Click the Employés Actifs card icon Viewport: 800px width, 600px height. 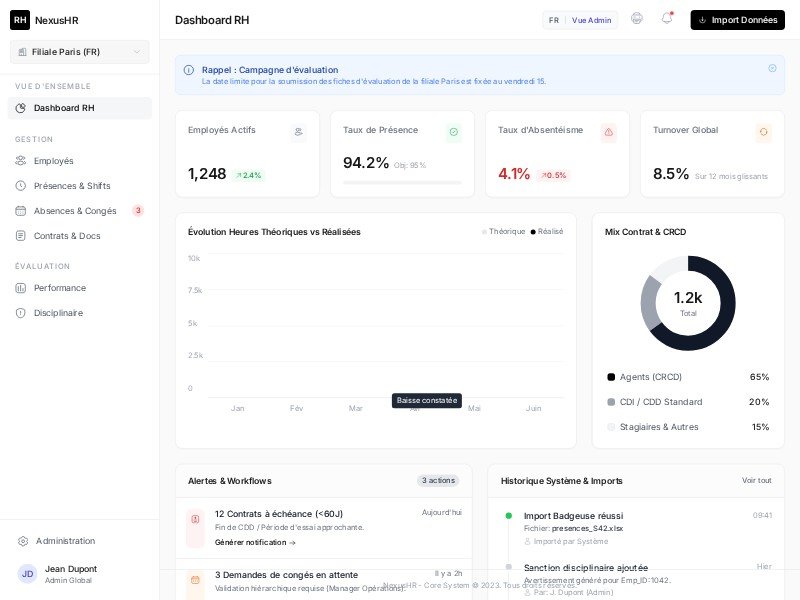coord(298,132)
